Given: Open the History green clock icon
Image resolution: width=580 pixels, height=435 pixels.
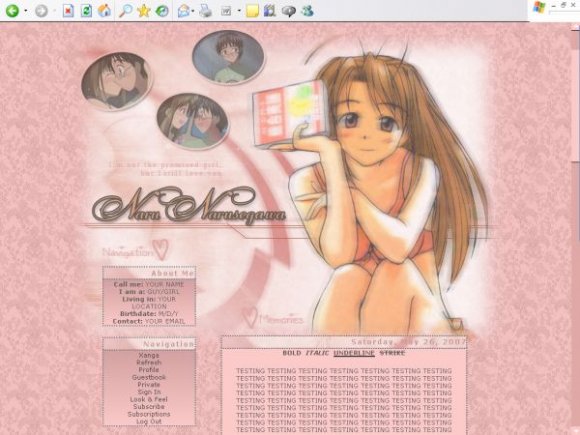Looking at the screenshot, I should 162,11.
